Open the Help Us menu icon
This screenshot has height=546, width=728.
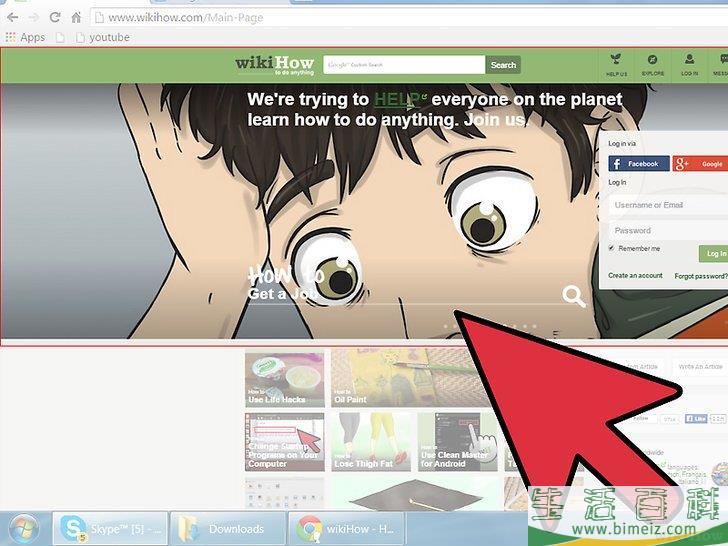coord(616,65)
